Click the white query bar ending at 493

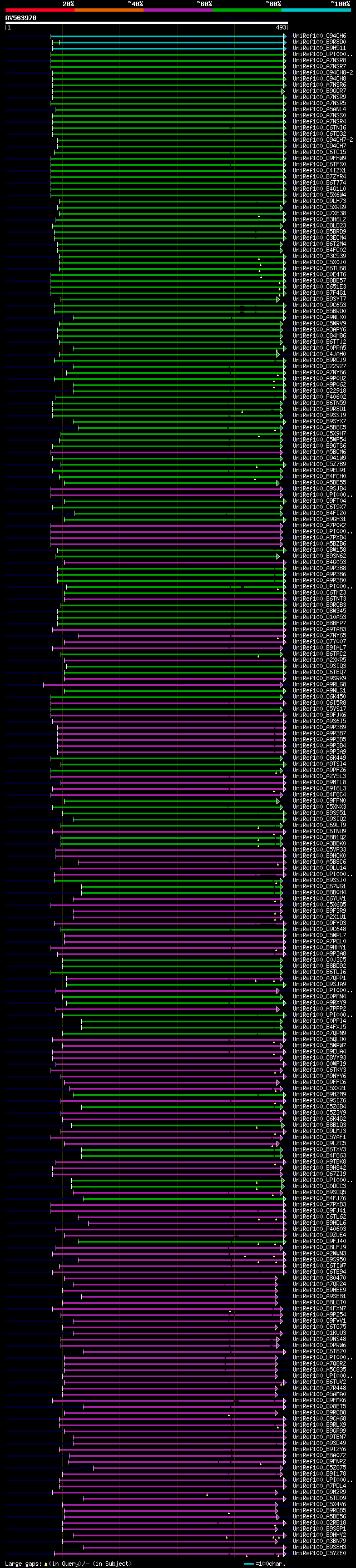(147, 23)
